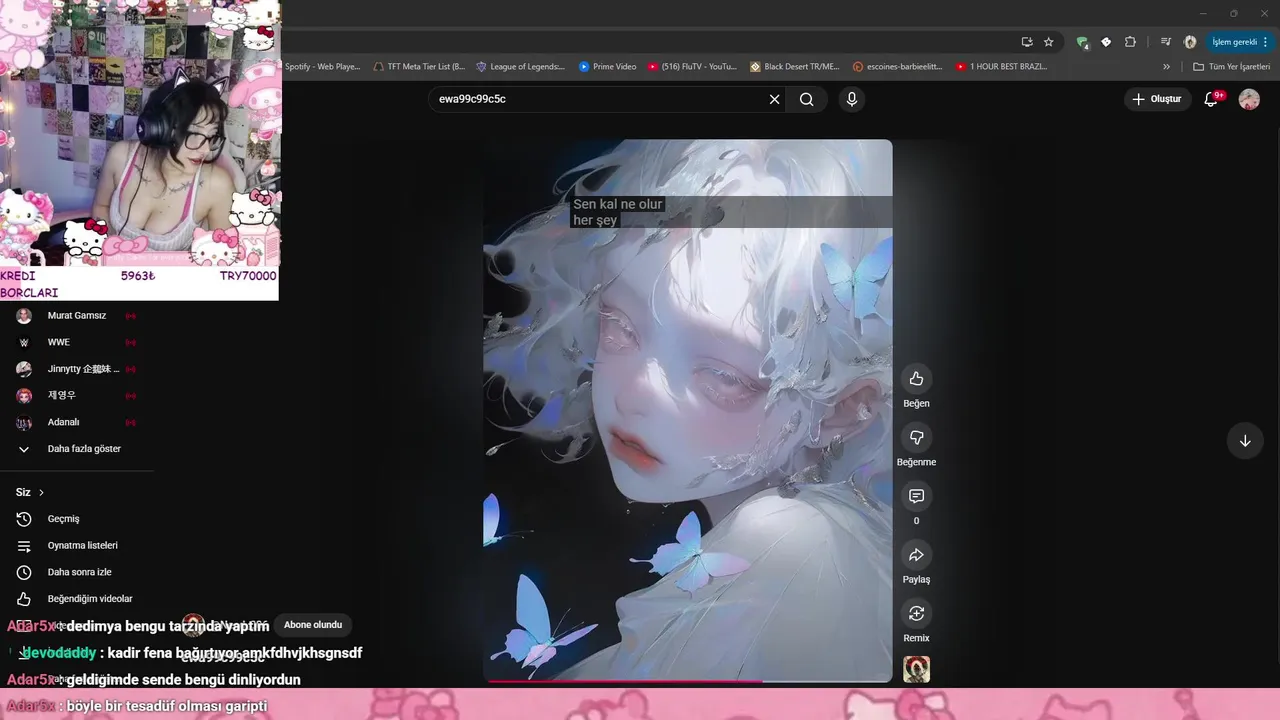
Task: Start a voice search with the microphone
Action: click(x=851, y=99)
